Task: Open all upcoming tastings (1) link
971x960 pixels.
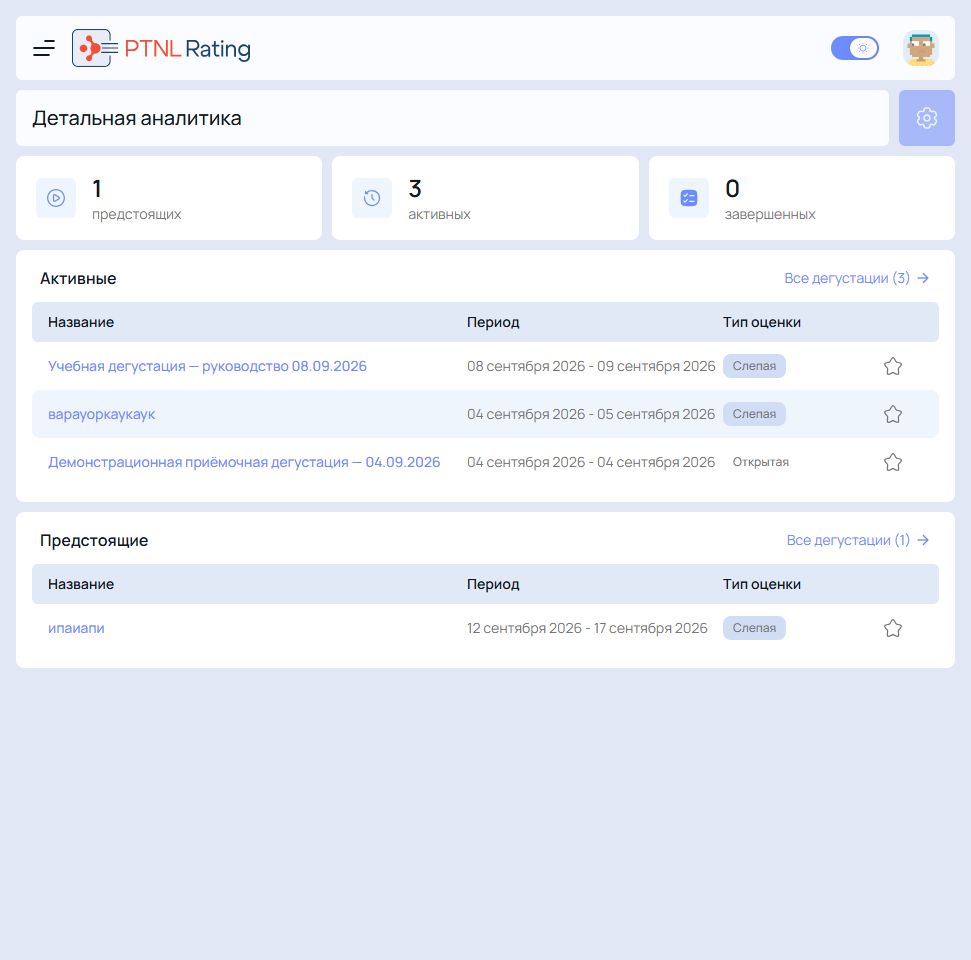Action: [858, 540]
